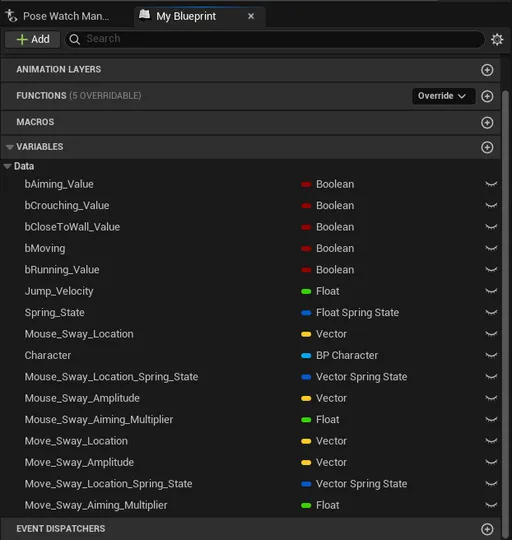Collapse the Data category
512x540 pixels.
pyautogui.click(x=8, y=166)
